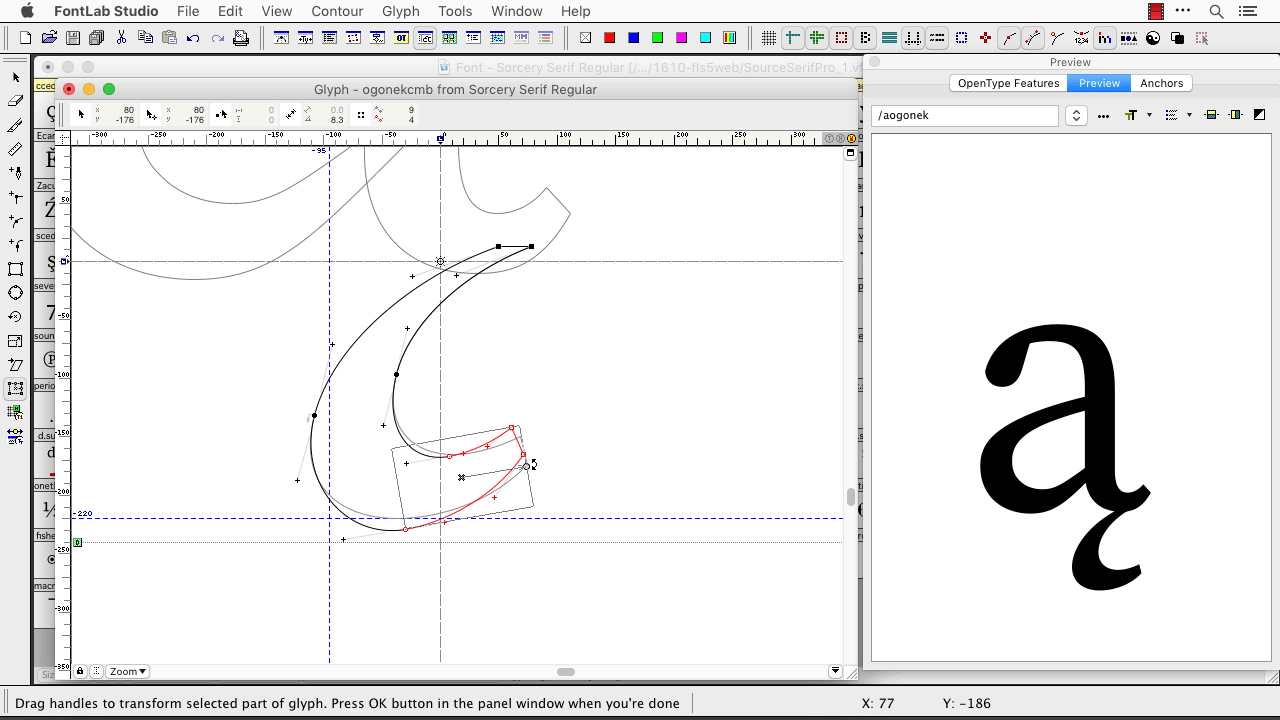Screen dimensions: 1280x720
Task: Click the Paste clipboard icon
Action: tap(169, 38)
